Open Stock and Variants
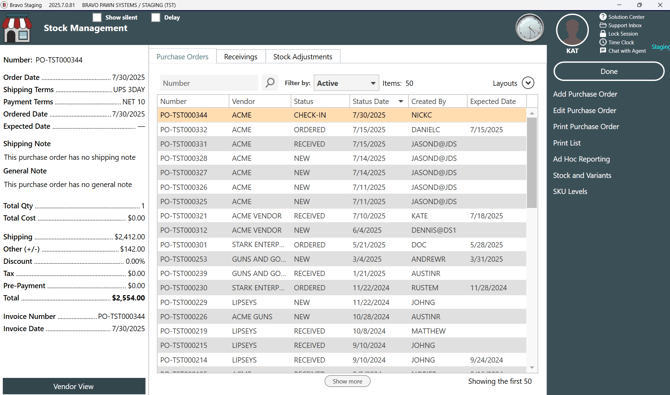 (x=582, y=175)
